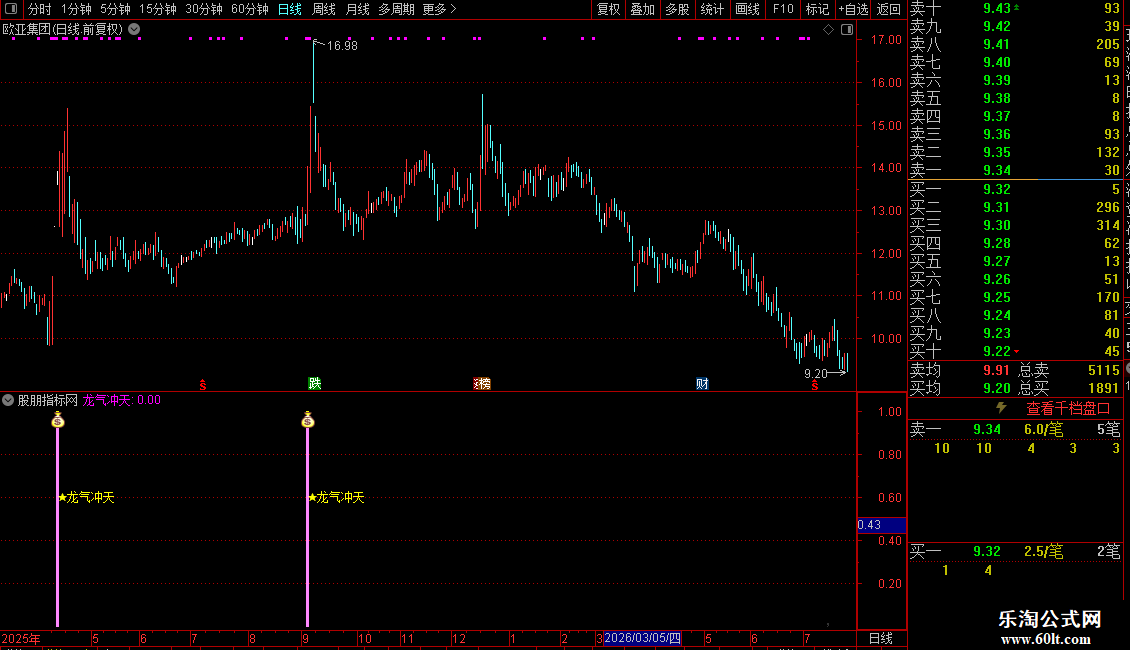1130x650 pixels.
Task: Toggle the left sidebar panel icon
Action: coord(11,9)
